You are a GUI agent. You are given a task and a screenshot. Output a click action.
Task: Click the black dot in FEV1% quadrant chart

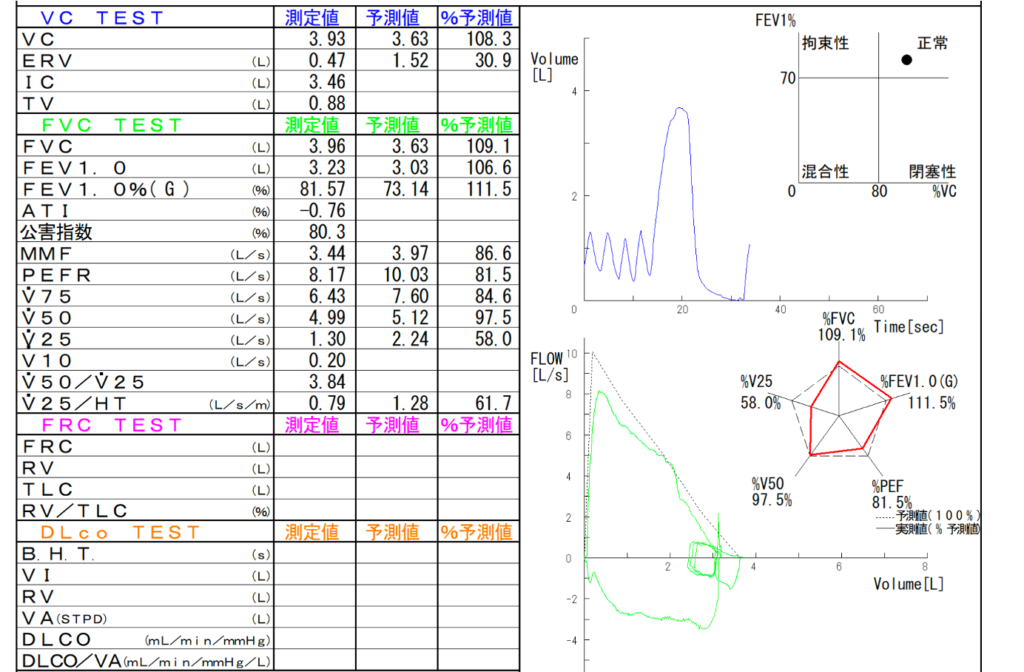tap(906, 60)
